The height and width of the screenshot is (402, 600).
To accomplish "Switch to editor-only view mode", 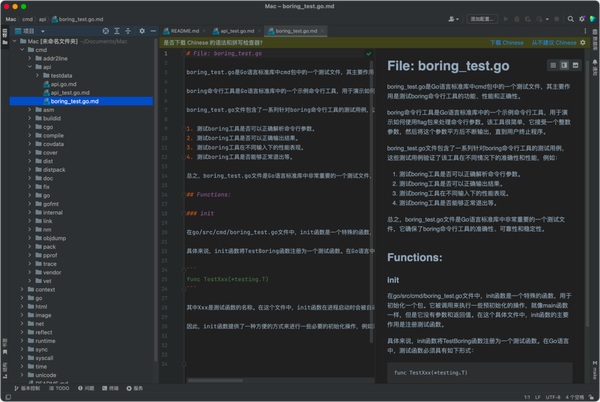I will [x=553, y=65].
